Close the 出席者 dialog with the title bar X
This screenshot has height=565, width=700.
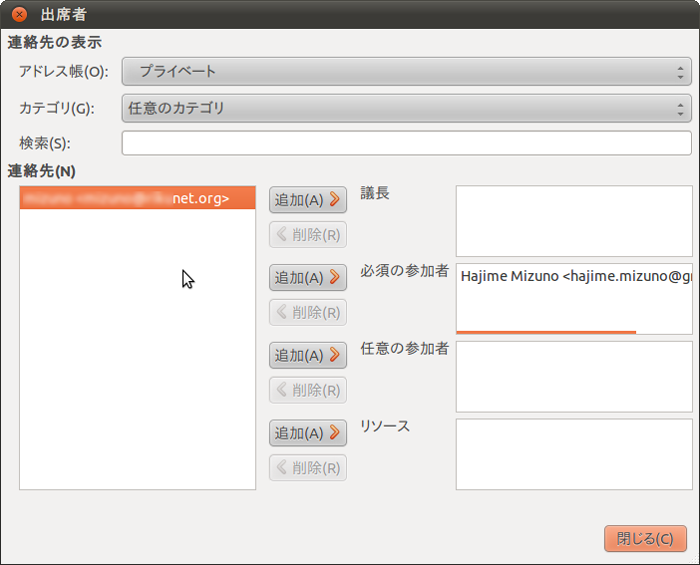[19, 14]
